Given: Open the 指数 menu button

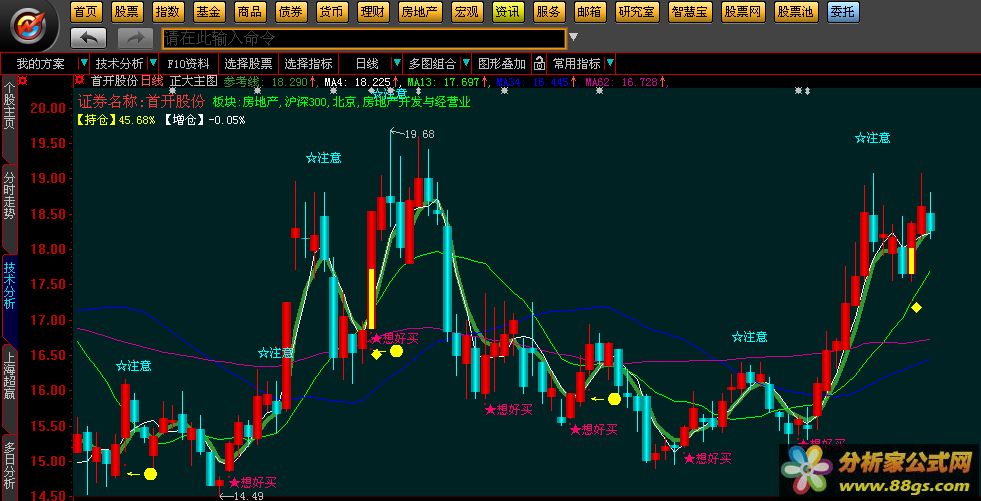Looking at the screenshot, I should pos(169,11).
